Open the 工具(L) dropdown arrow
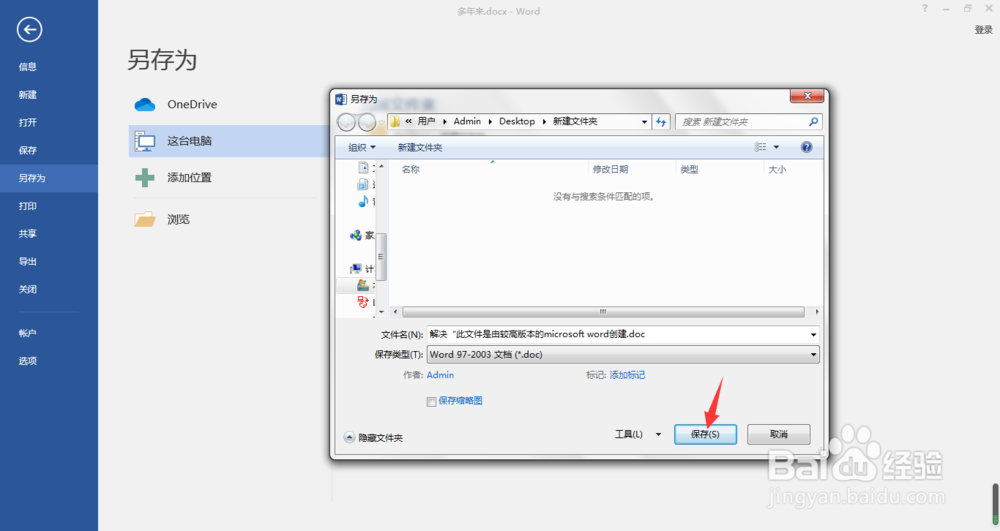The width and height of the screenshot is (1000, 531). point(658,434)
